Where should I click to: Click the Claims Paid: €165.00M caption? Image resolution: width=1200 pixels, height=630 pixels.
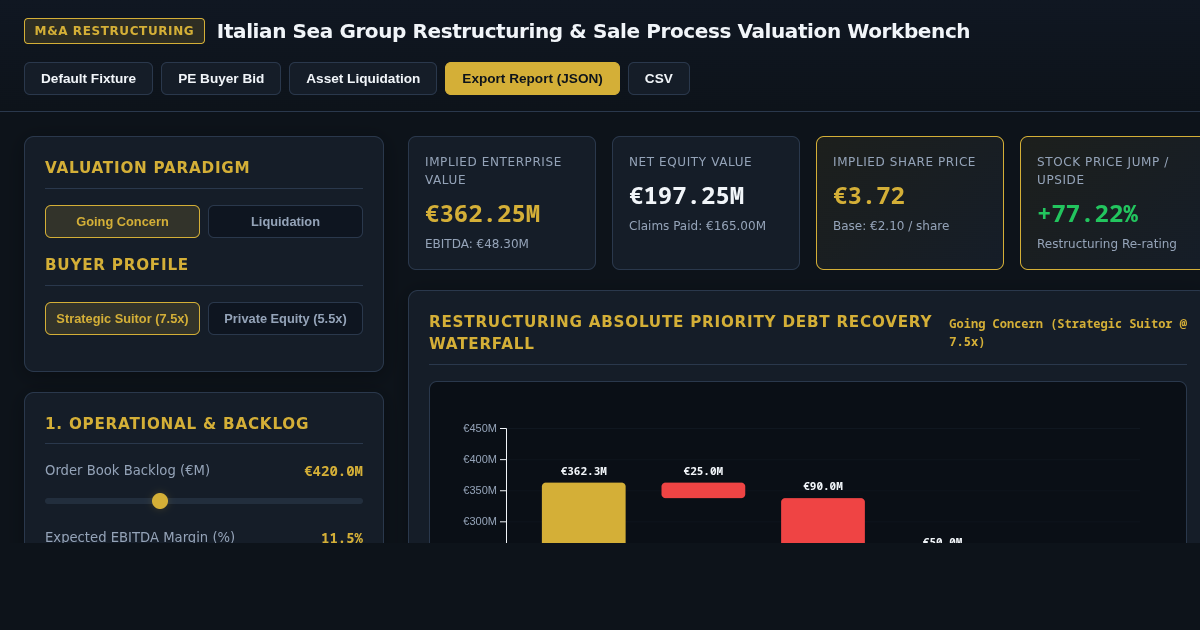[697, 226]
